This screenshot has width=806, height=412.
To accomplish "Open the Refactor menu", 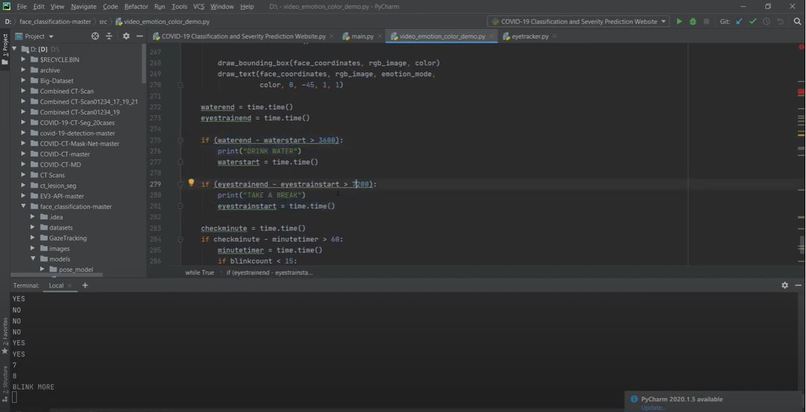I will [x=136, y=7].
